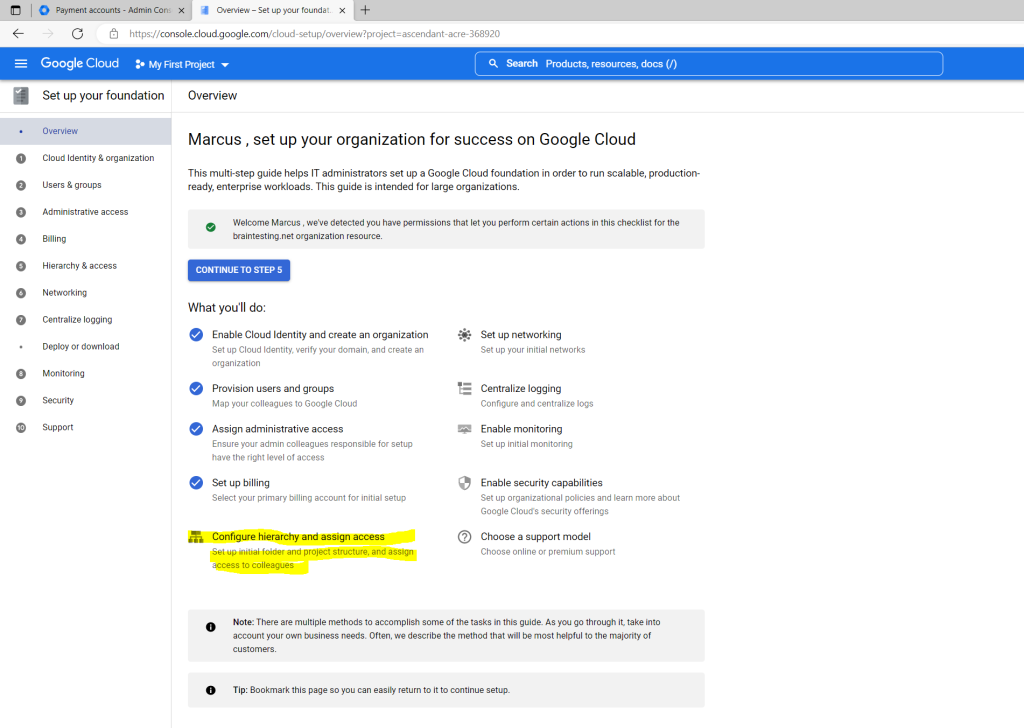Open Configure hierarchy and assign access task
The image size is (1024, 728).
pos(298,537)
